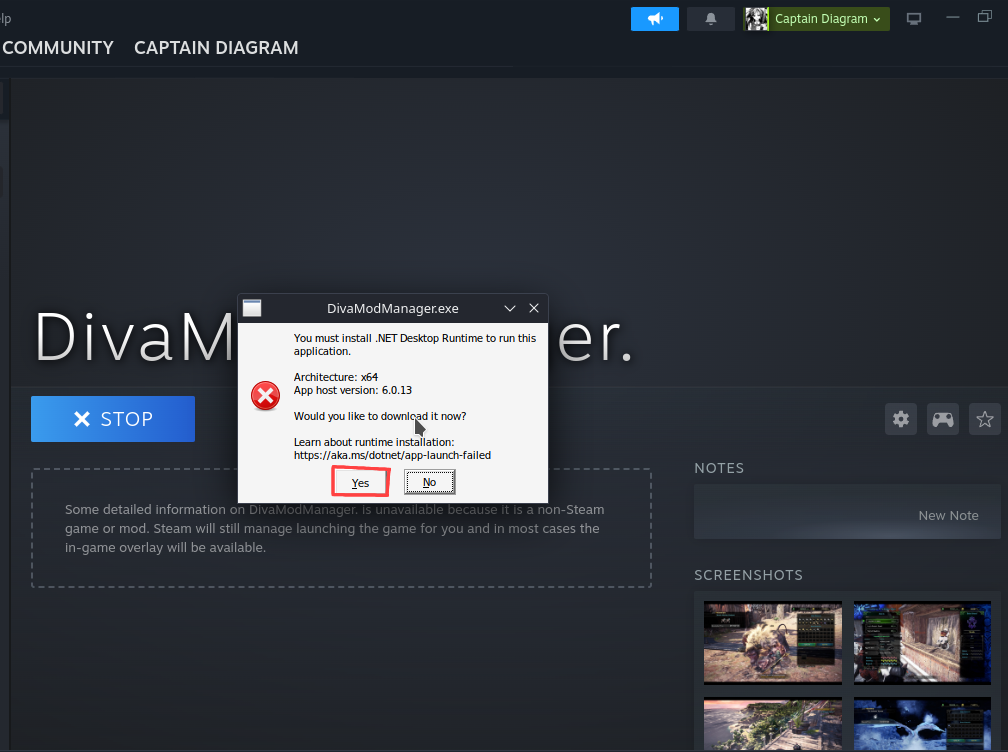Open the CAPTAIN DIAGRAM profile menu
Viewport: 1008px width, 752px height.
[x=216, y=48]
